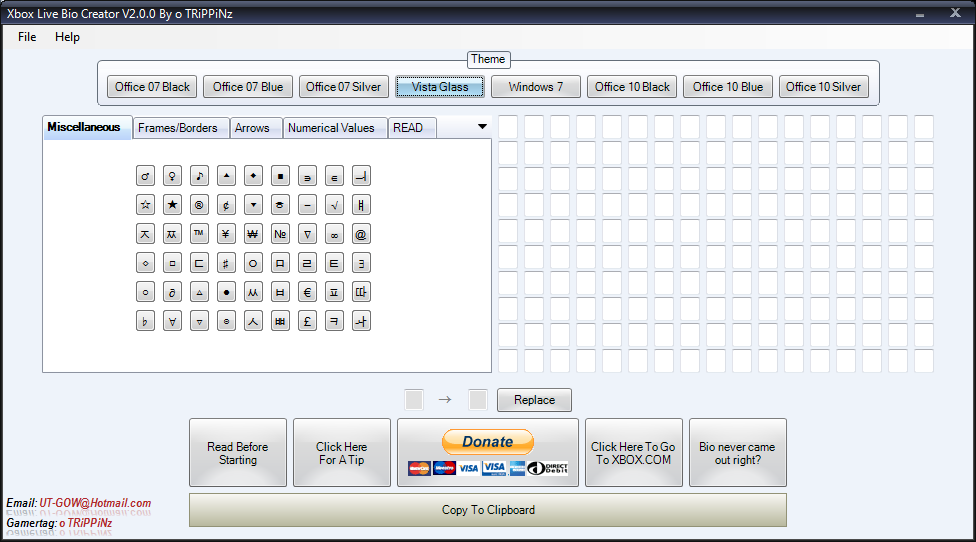Viewport: 976px width, 542px height.
Task: Click Here To Go To XBOX.COM
Action: click(634, 452)
